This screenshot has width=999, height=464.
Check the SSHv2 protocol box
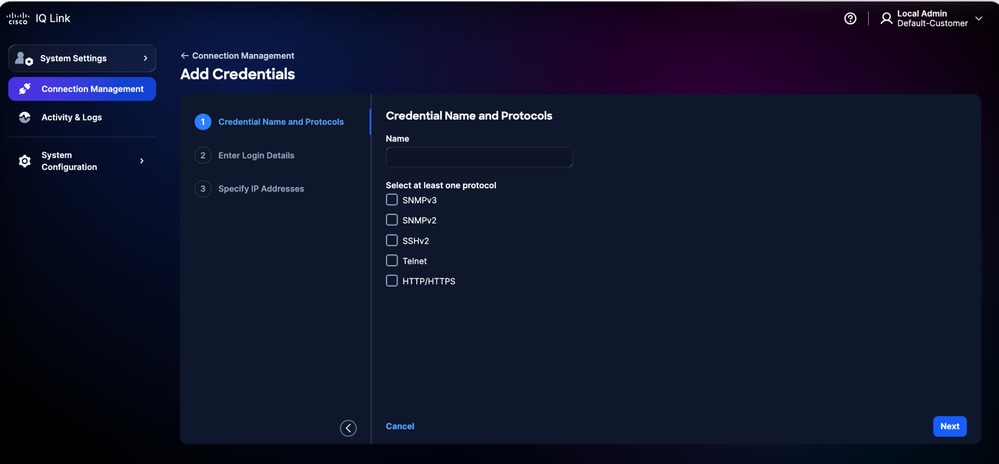click(x=392, y=240)
